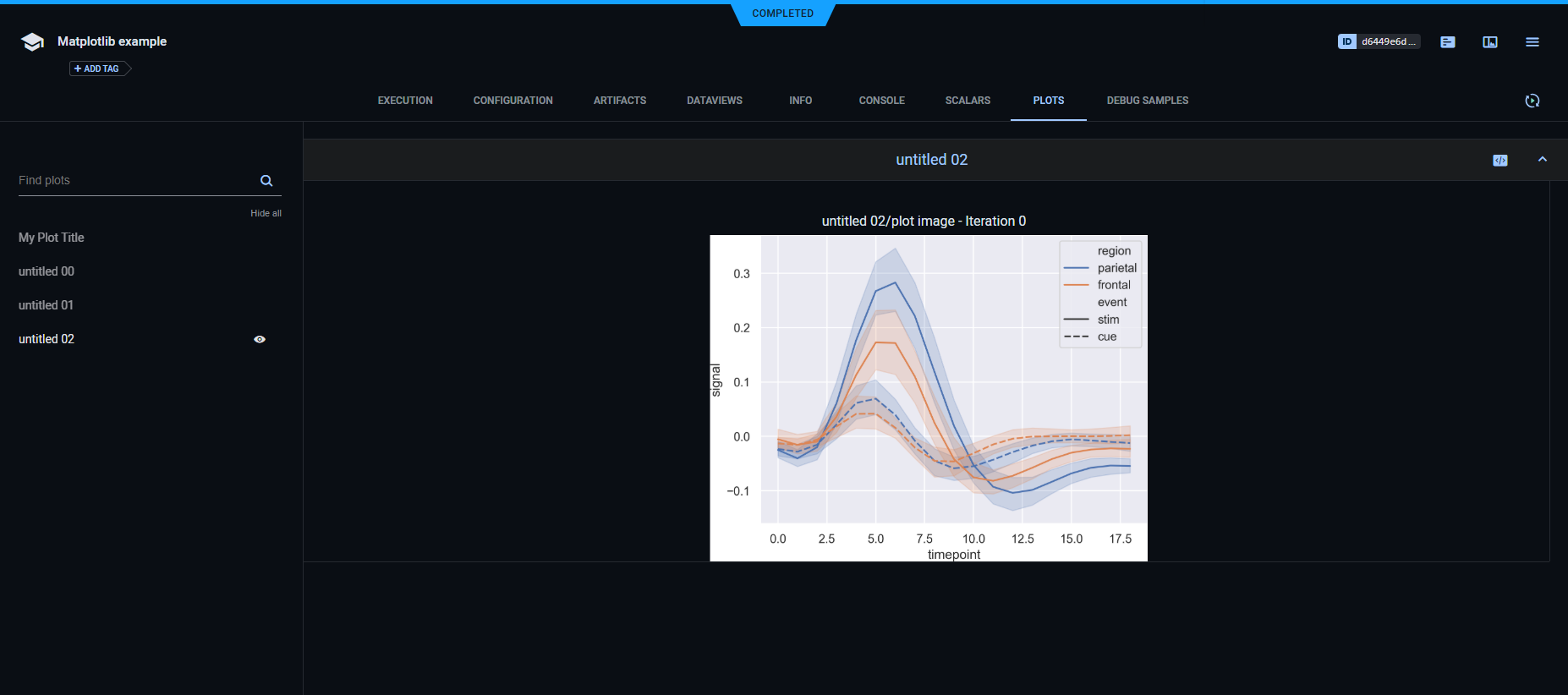
Task: Select untitled 00 in the plot list
Action: [x=47, y=271]
